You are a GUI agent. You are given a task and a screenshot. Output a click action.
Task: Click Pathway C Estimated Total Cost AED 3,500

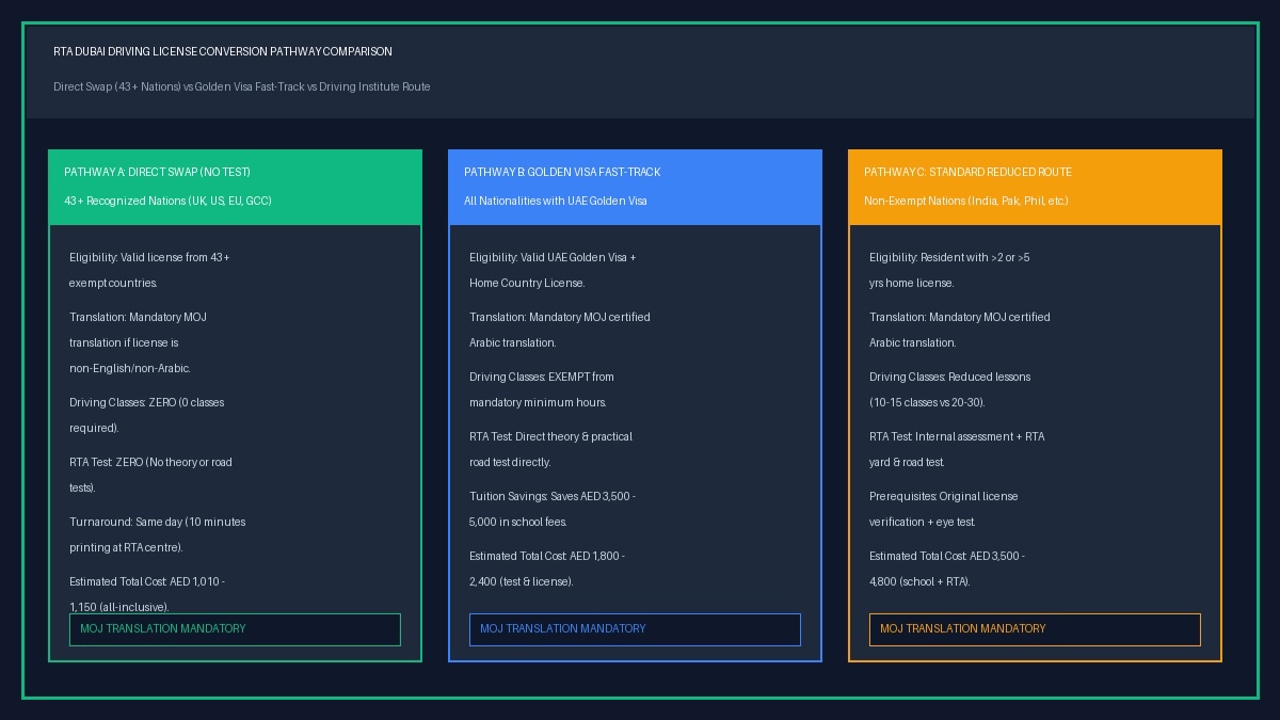coord(947,569)
